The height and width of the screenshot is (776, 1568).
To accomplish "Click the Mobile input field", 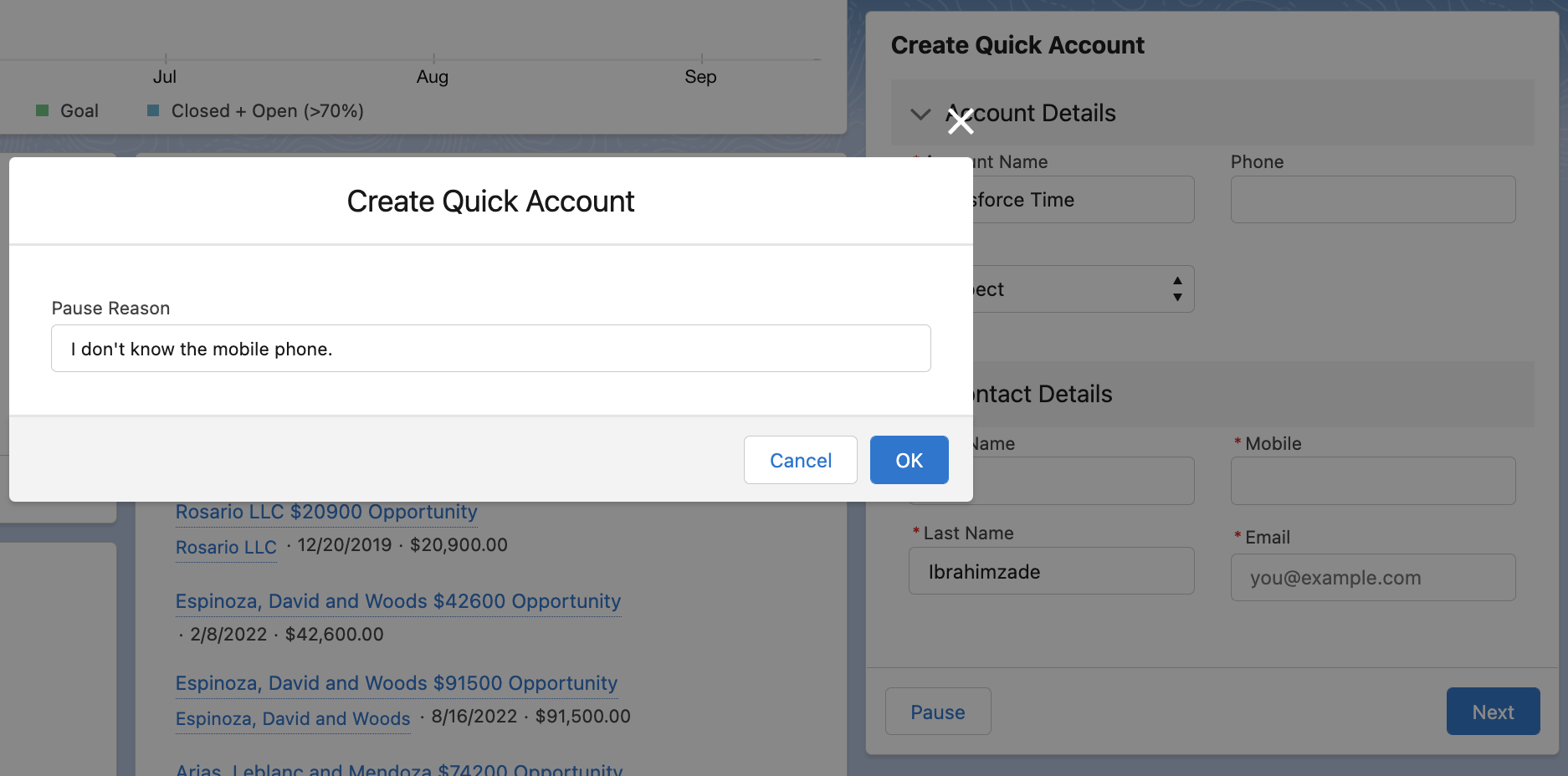I will [1371, 480].
